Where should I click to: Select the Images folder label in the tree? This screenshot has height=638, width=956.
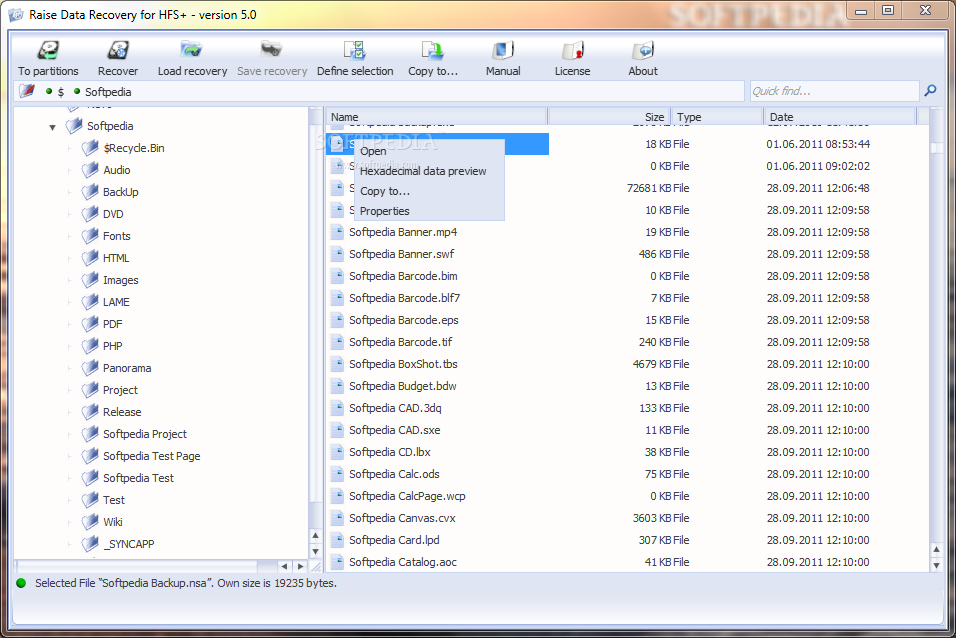121,280
